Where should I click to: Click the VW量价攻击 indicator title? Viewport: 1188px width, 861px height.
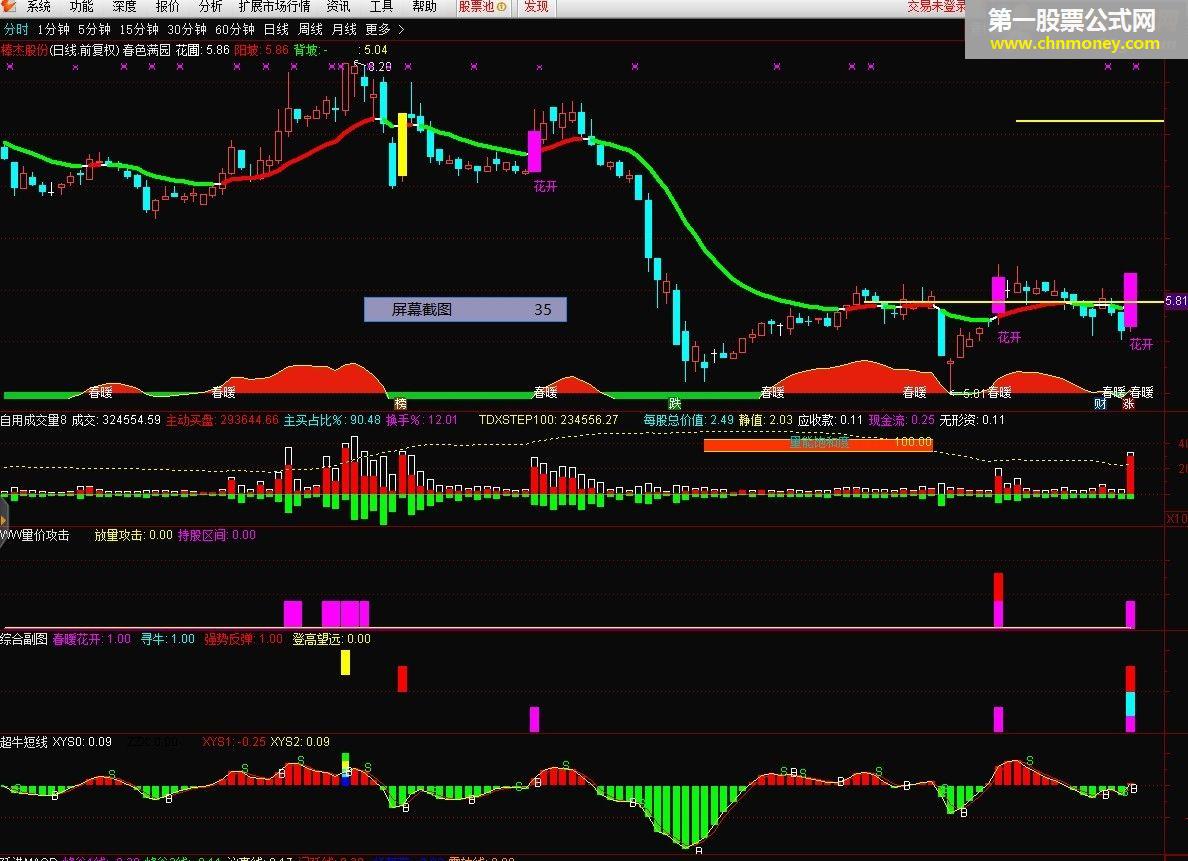click(35, 535)
